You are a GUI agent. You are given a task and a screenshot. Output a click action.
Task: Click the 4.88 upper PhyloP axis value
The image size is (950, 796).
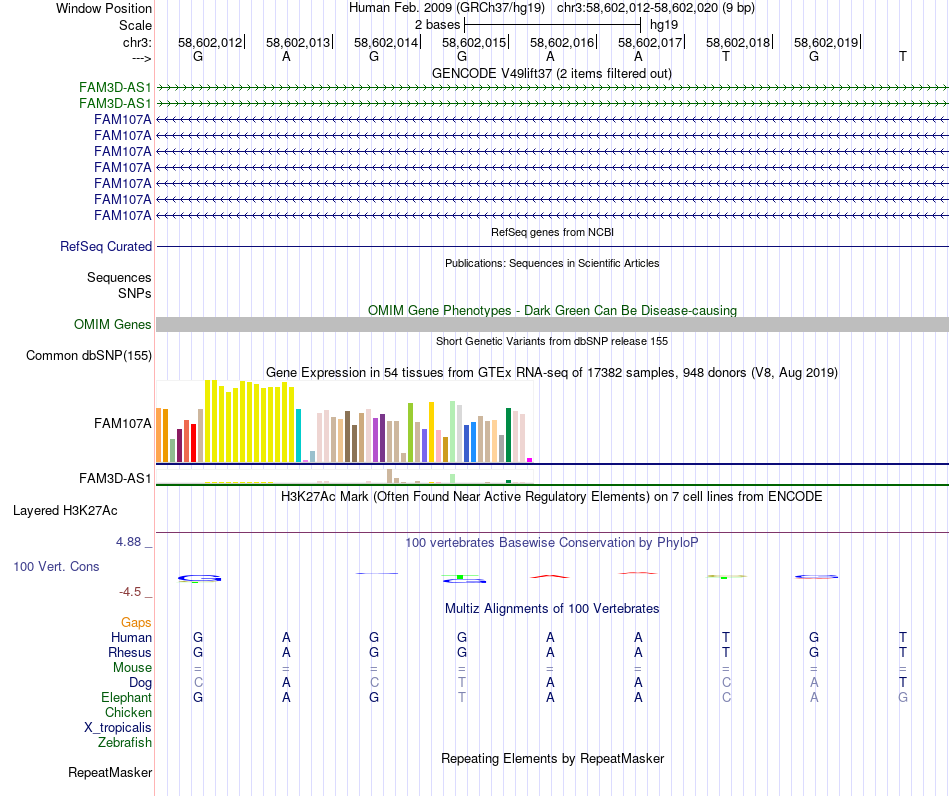(128, 542)
